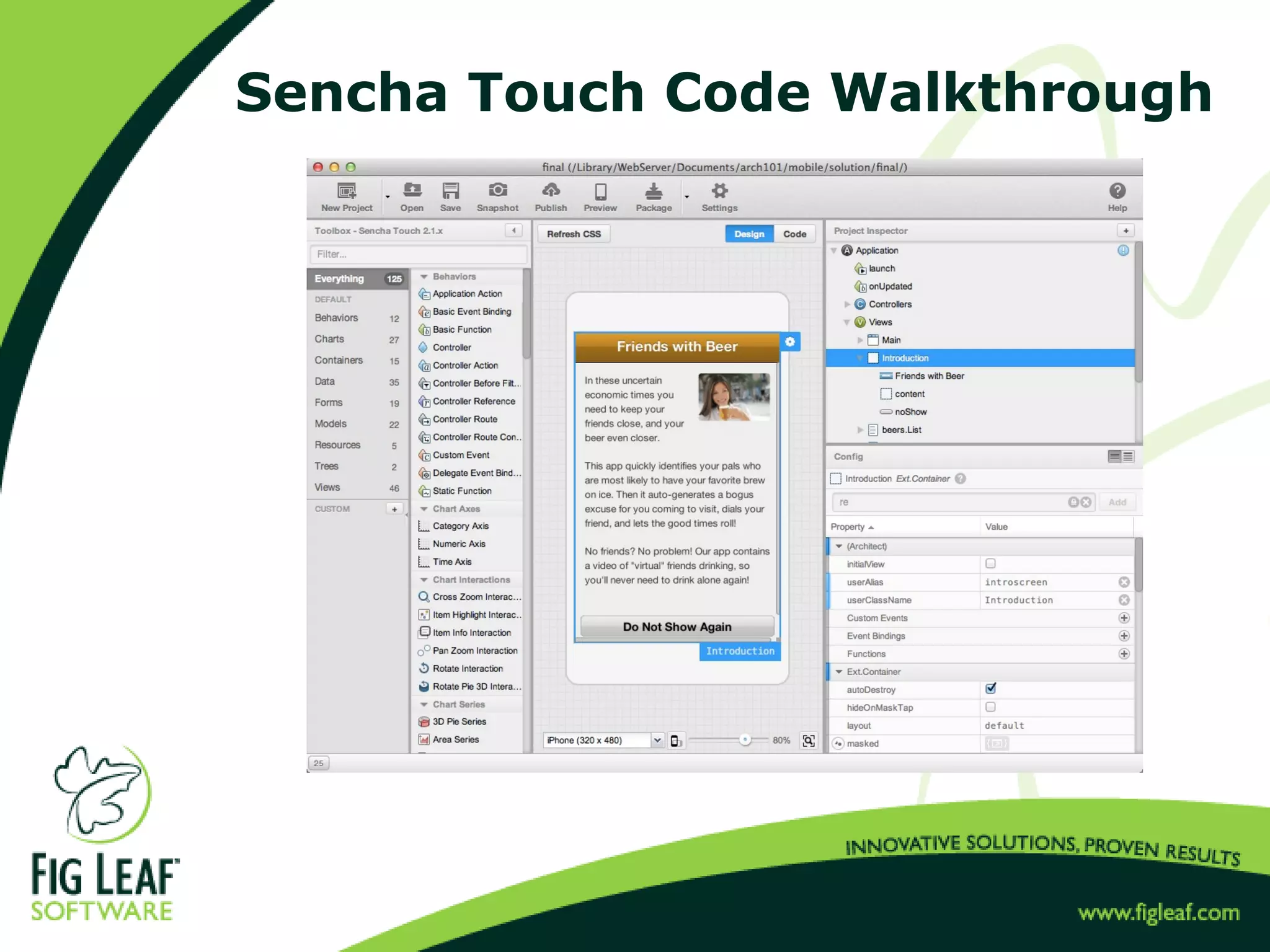The image size is (1270, 952).
Task: Click the Publish cloud icon
Action: point(551,190)
